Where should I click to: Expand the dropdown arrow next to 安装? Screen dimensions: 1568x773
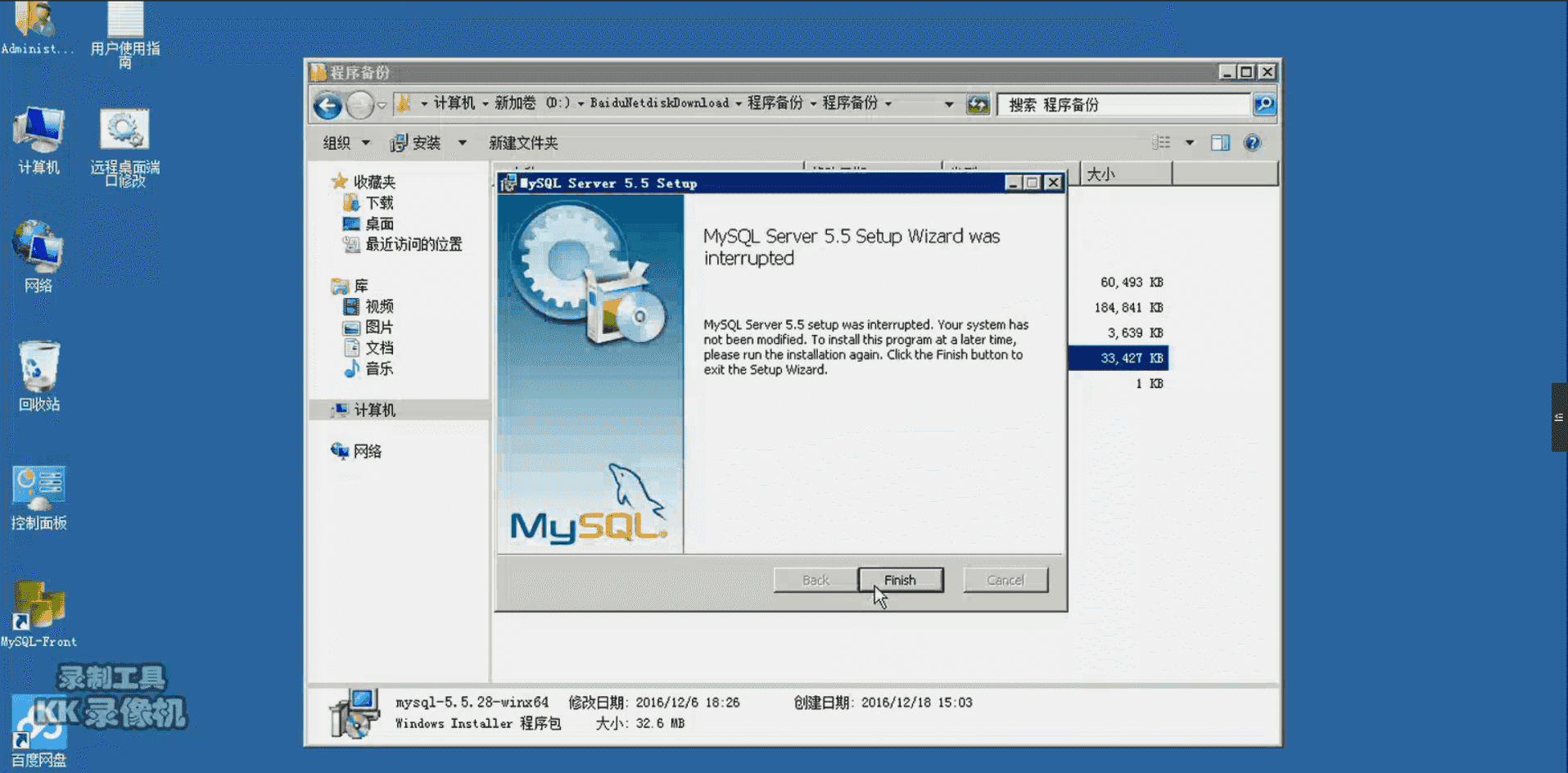[x=462, y=143]
